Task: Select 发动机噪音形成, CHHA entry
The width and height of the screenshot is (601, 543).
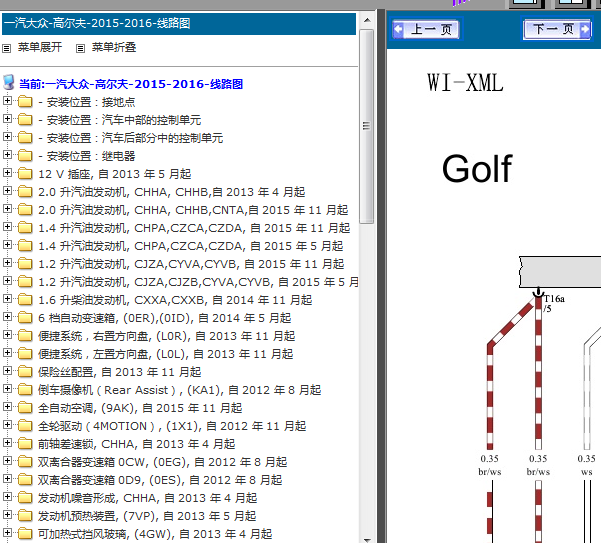Action: tap(148, 498)
